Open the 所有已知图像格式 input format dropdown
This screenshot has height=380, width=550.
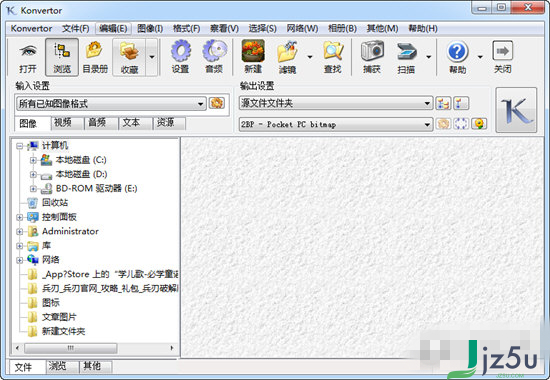pyautogui.click(x=111, y=104)
